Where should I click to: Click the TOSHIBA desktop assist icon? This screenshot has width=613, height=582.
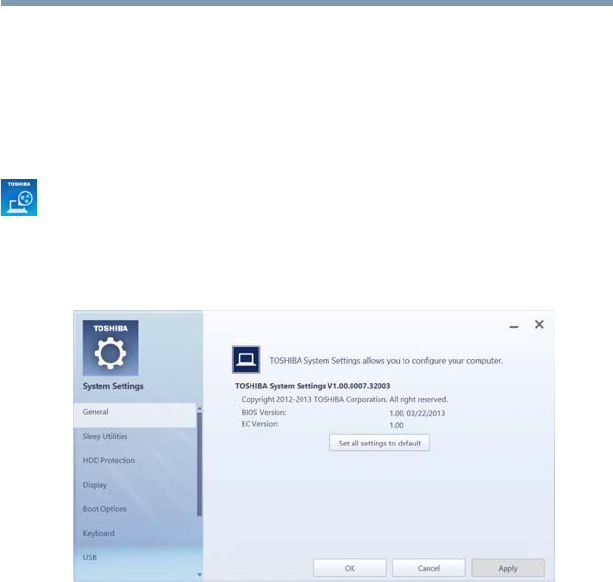19,197
